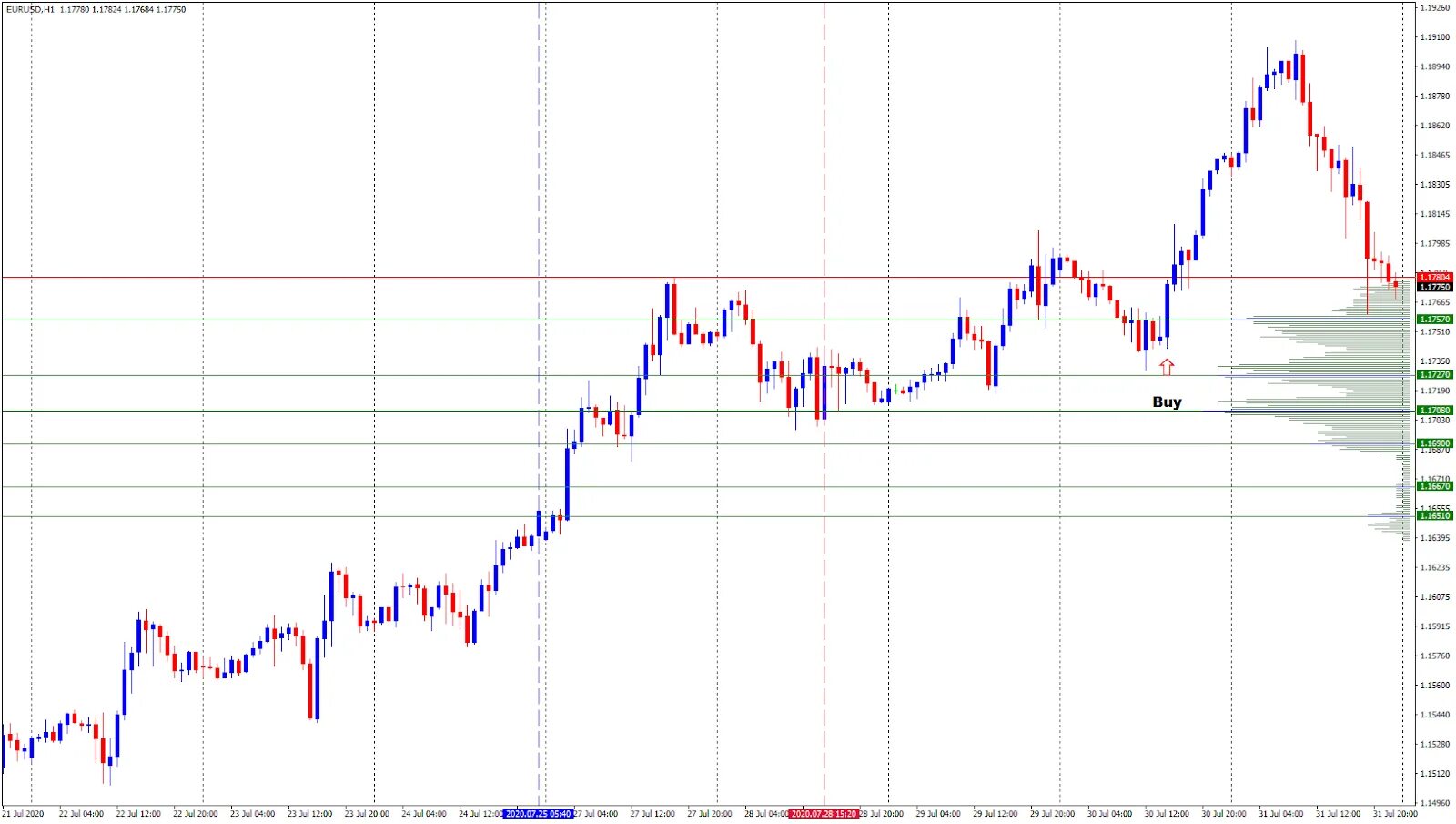Select the green 1.16900 level price tag

click(1435, 444)
